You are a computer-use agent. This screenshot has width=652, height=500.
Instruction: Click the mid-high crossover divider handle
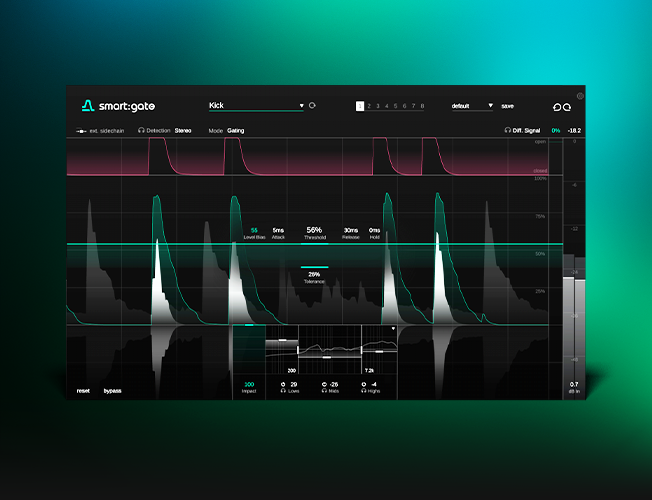(x=361, y=350)
